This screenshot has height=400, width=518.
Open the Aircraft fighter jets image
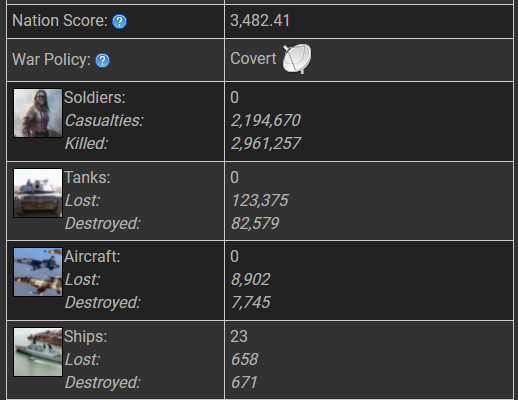(x=38, y=272)
